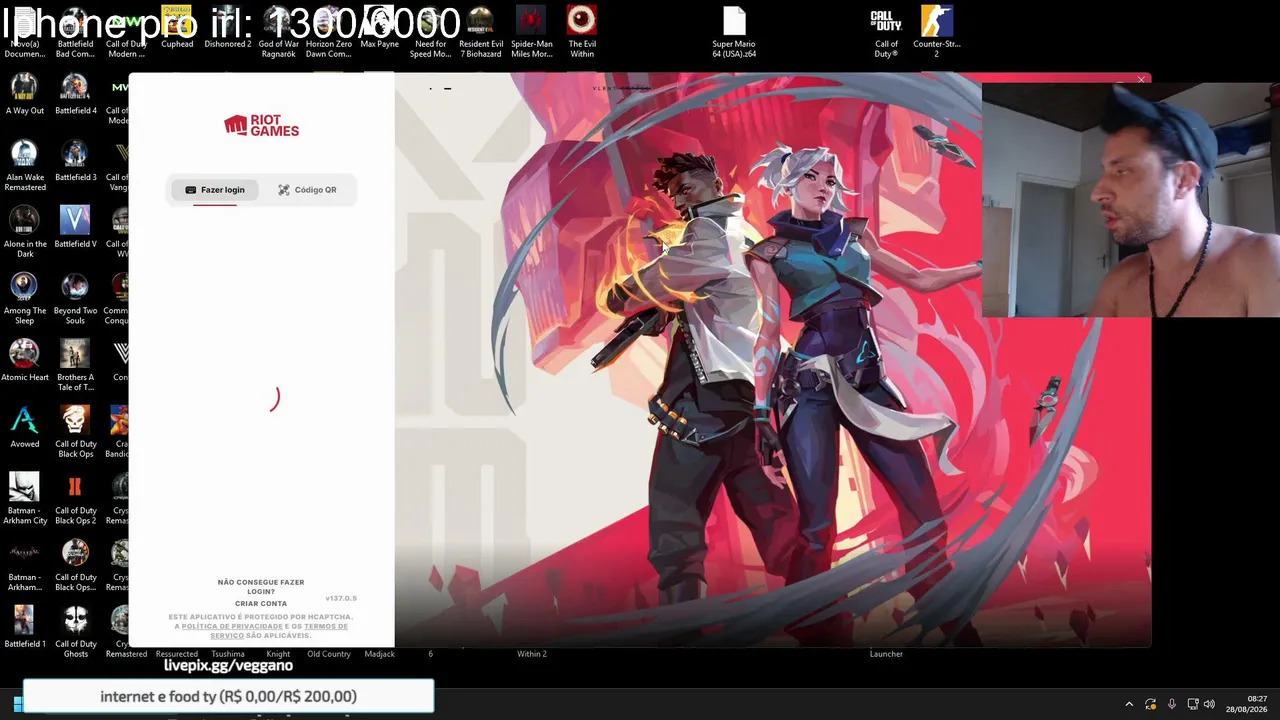
Task: Open Spider-Man Miles Morales desktop icon
Action: (x=531, y=32)
